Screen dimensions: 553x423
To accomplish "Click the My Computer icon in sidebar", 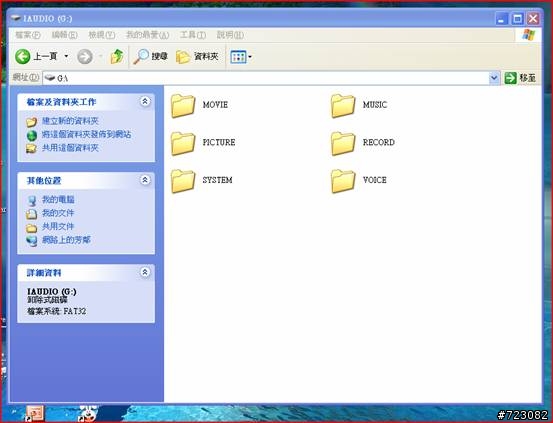I will point(32,200).
